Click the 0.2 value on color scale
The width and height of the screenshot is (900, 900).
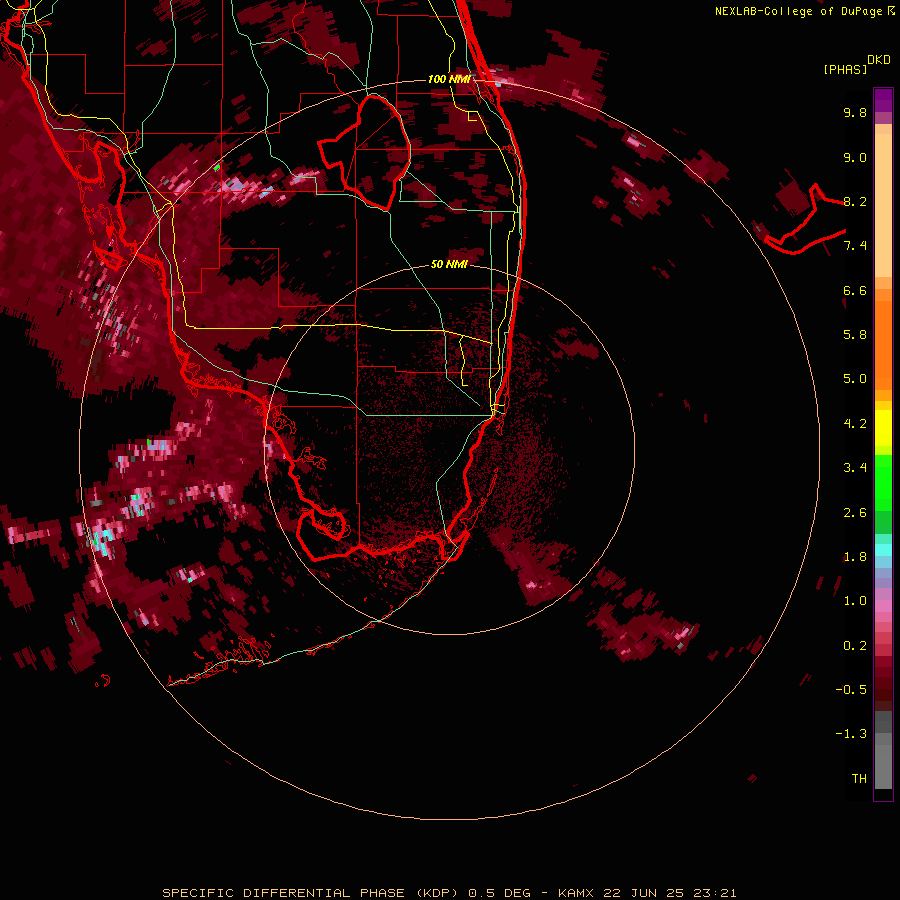pyautogui.click(x=855, y=646)
